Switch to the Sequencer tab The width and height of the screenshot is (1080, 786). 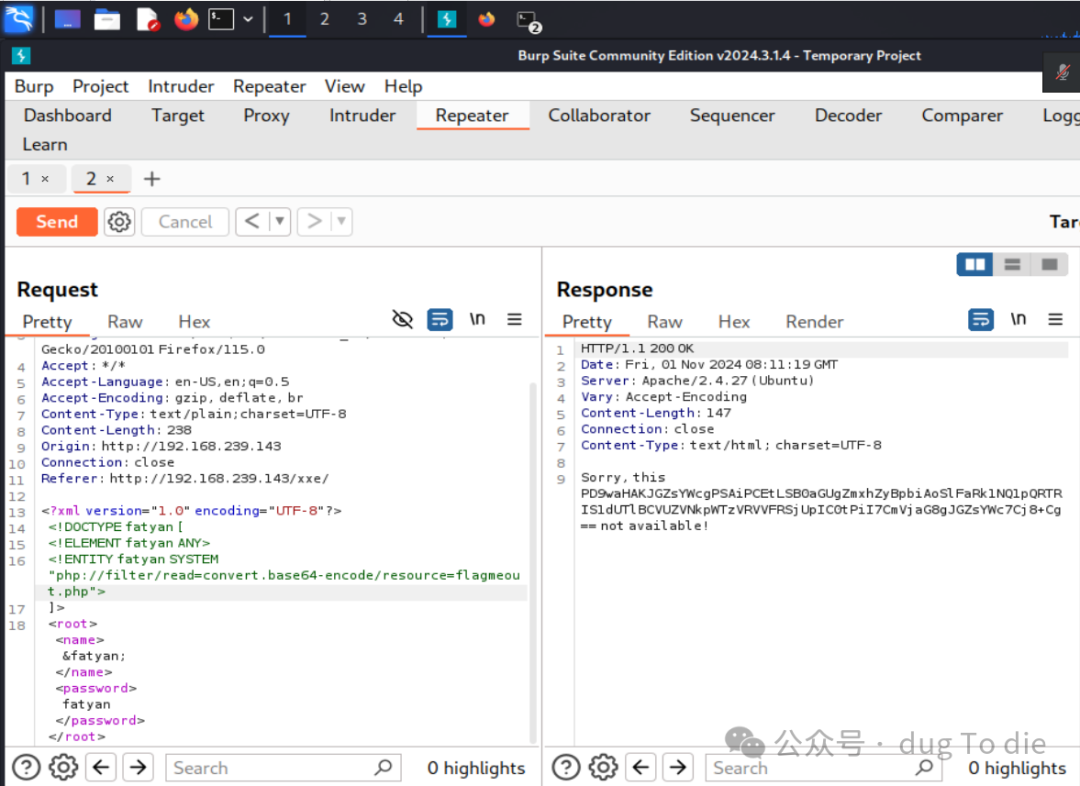[732, 115]
